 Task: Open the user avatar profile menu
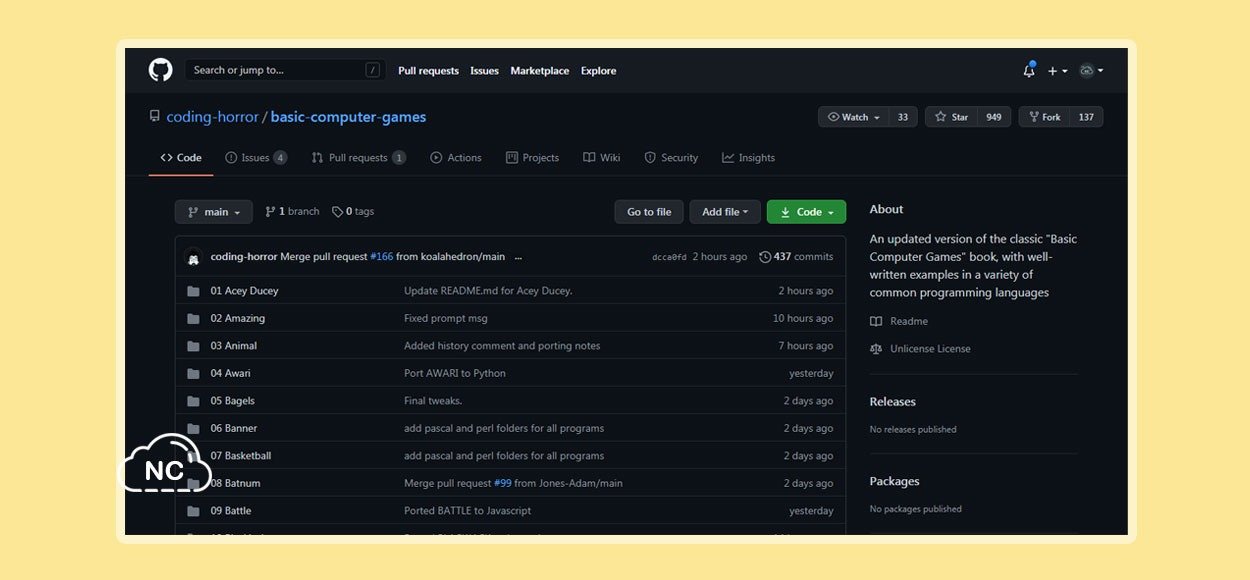click(x=1091, y=71)
